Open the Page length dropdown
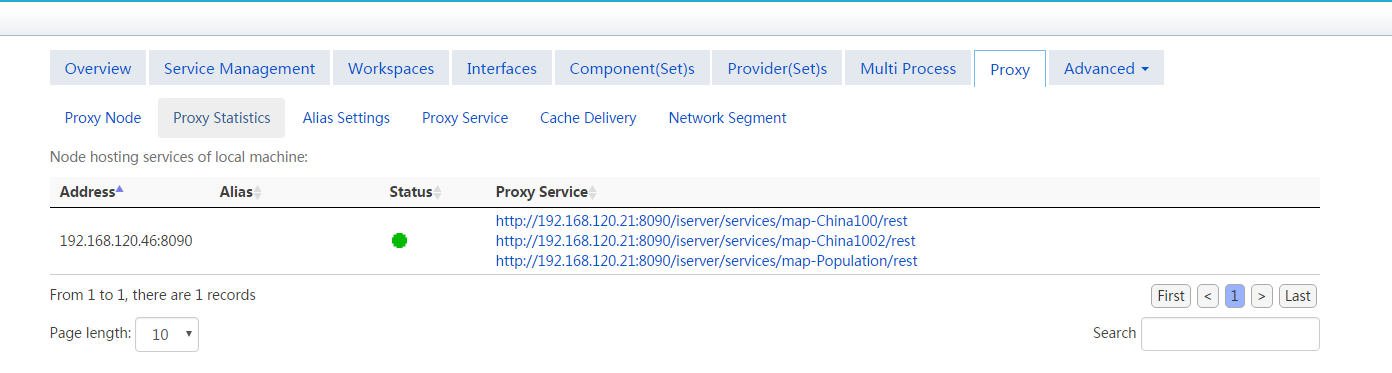1392x373 pixels. coord(167,335)
